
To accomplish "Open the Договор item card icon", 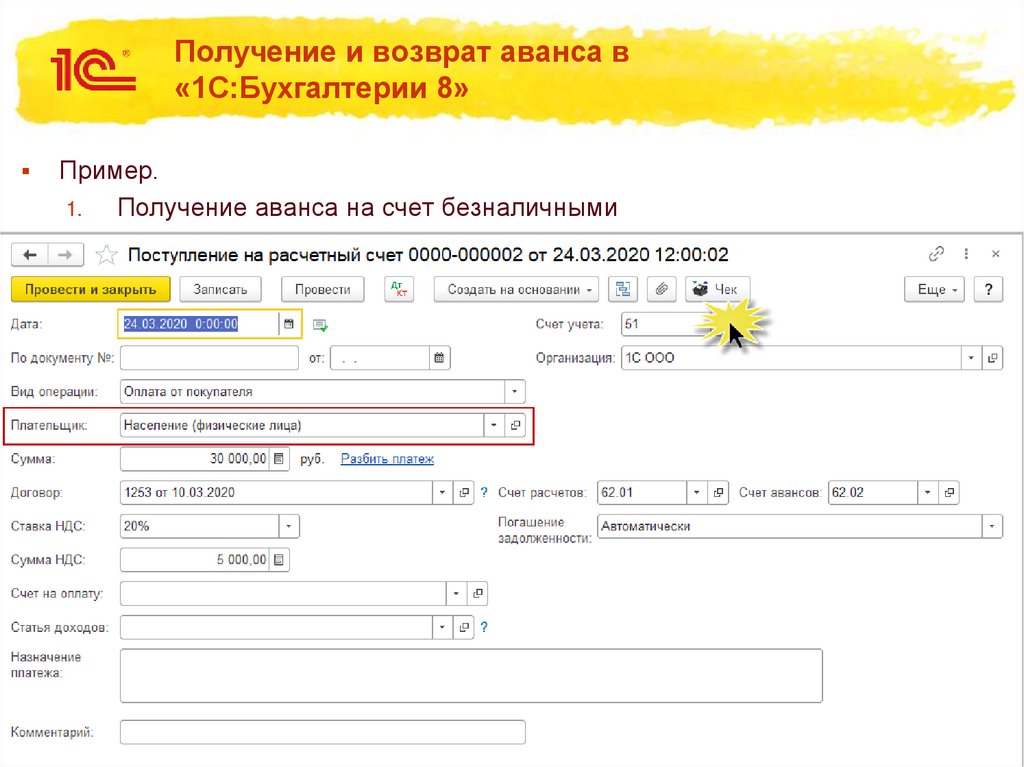I will coord(464,493).
